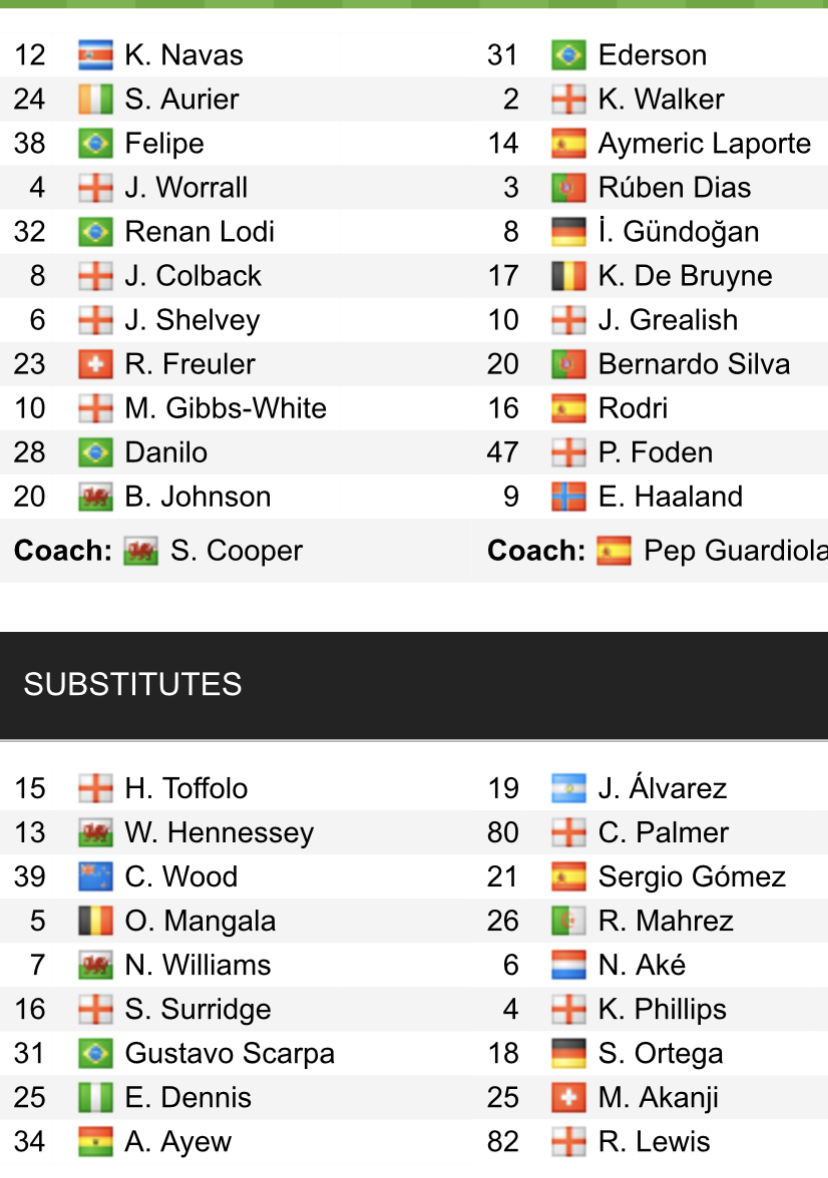
Task: Click the Germany flag beside İ. Gündoğan
Action: coord(568,232)
